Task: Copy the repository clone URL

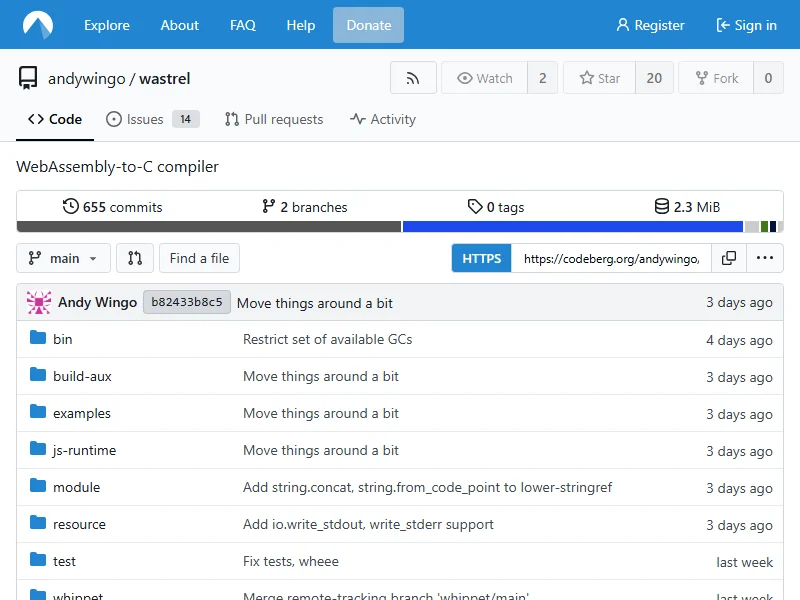Action: coord(729,258)
